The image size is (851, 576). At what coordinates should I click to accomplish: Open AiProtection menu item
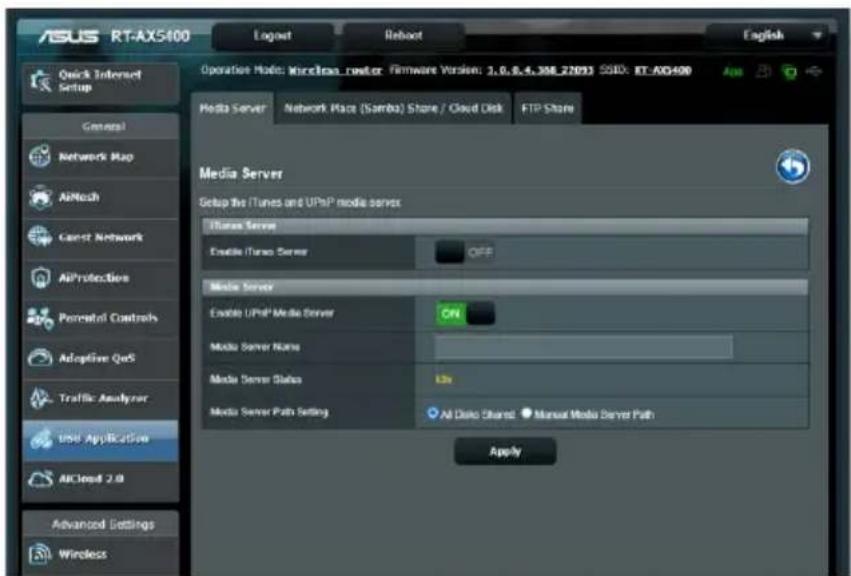tap(101, 278)
